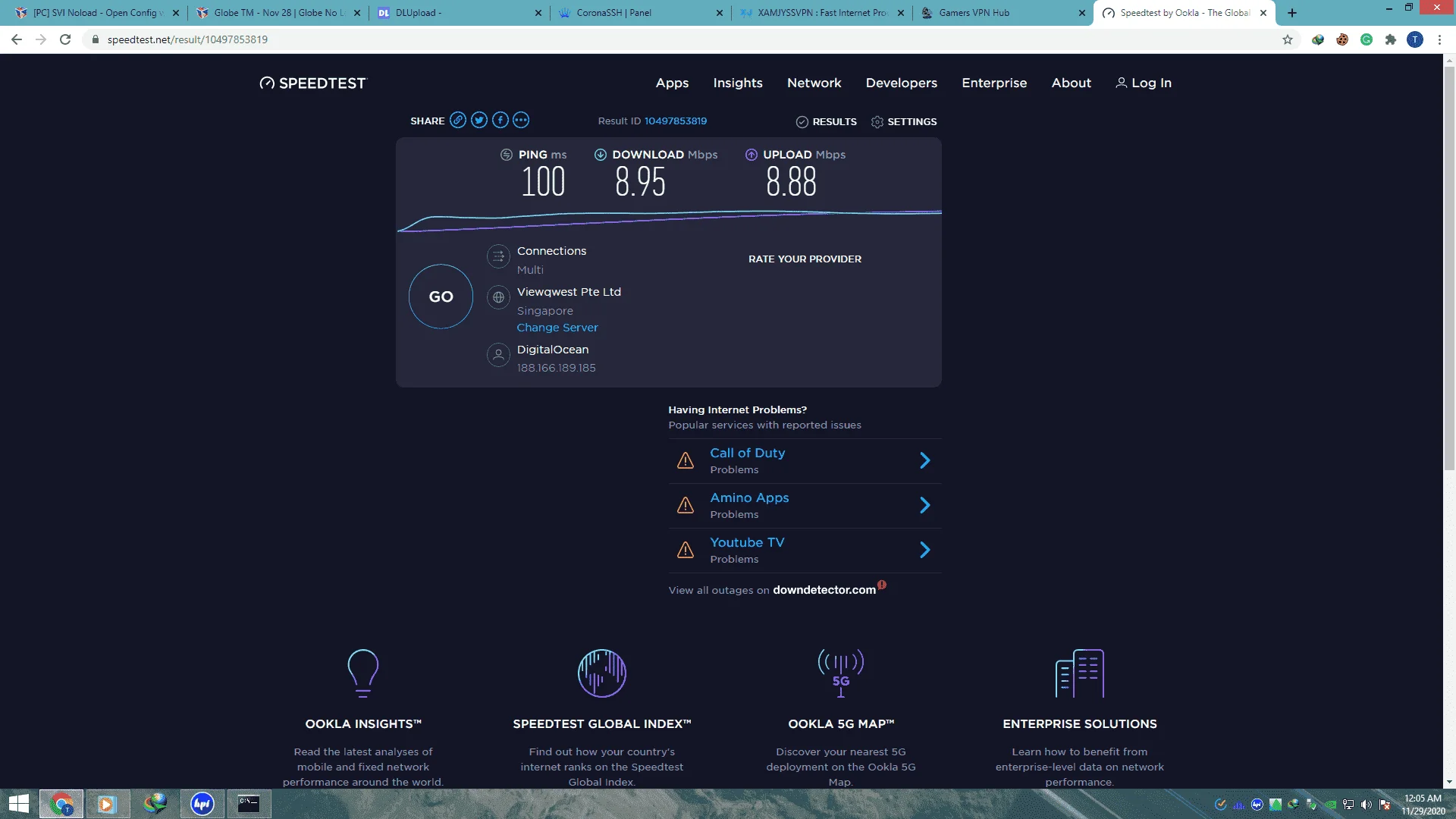The image size is (1456, 819).
Task: Open the Insights menu
Action: [x=738, y=83]
